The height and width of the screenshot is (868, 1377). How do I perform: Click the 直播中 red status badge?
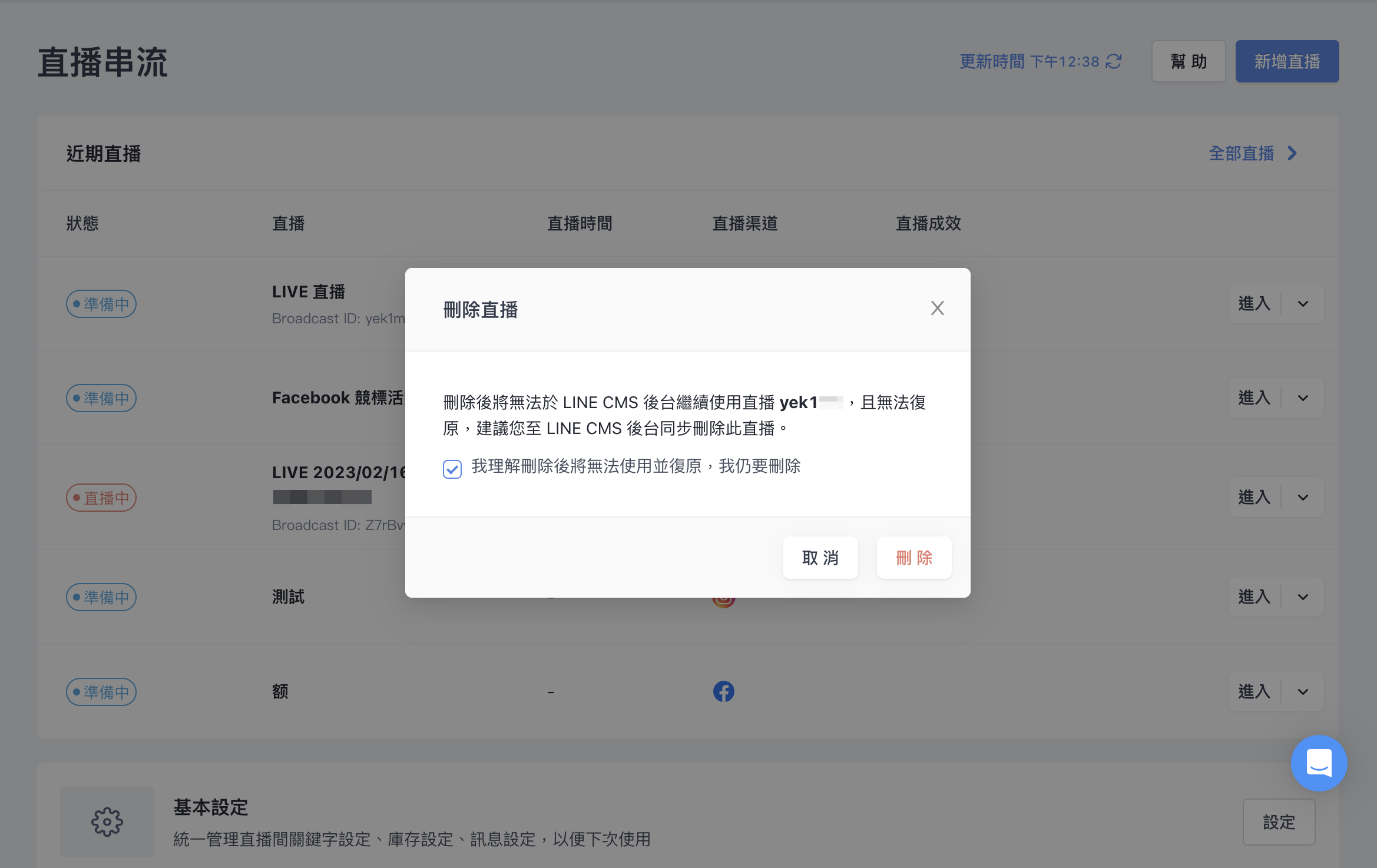(101, 498)
